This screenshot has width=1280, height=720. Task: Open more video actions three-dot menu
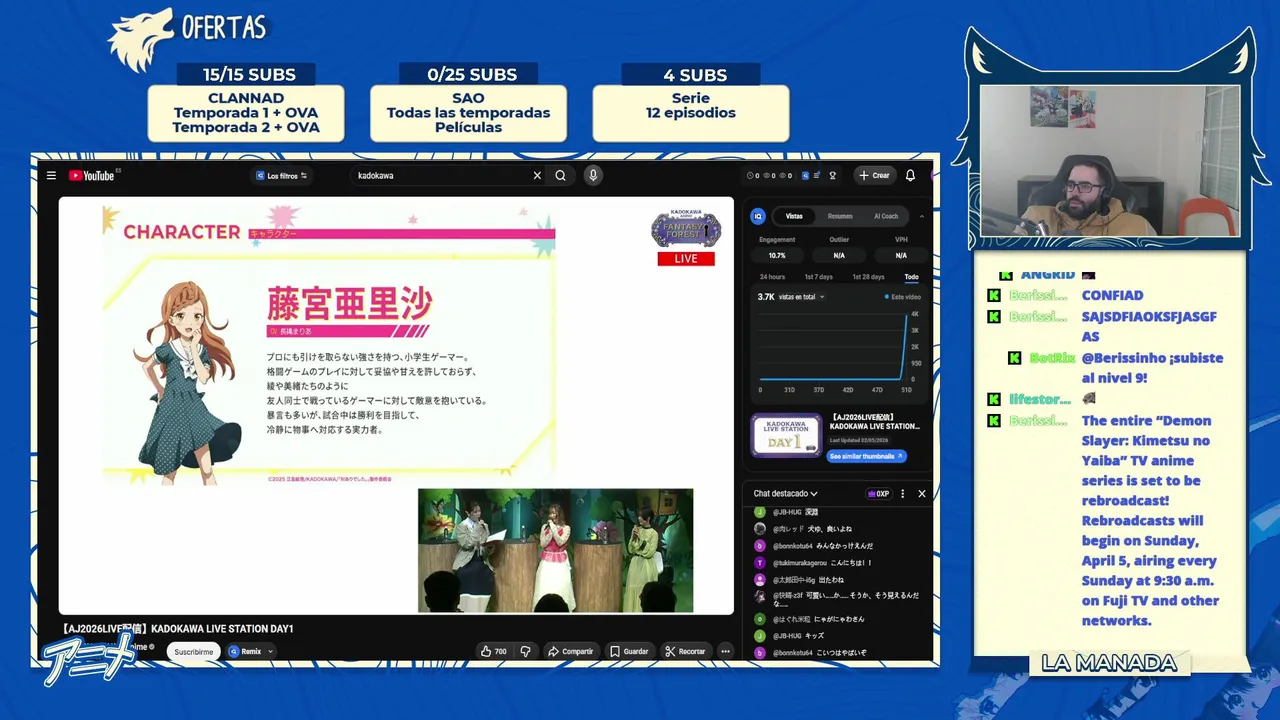(x=726, y=651)
